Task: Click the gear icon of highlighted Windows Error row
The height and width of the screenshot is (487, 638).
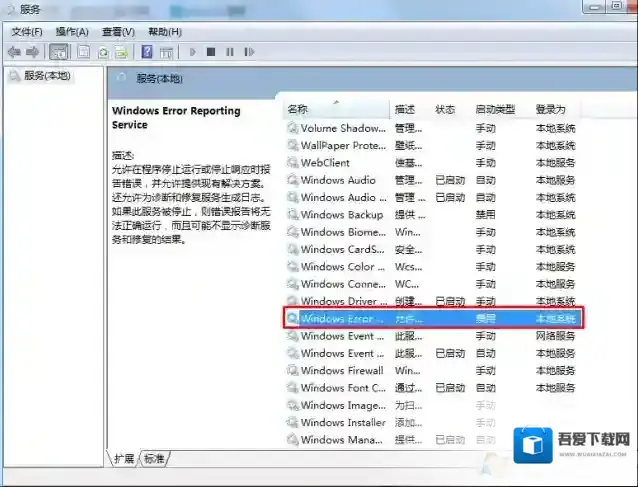Action: point(293,318)
